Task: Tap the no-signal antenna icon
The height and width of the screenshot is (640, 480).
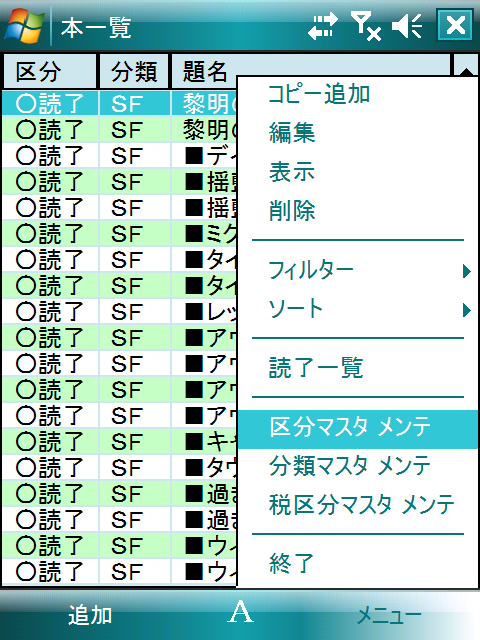Action: click(x=366, y=26)
